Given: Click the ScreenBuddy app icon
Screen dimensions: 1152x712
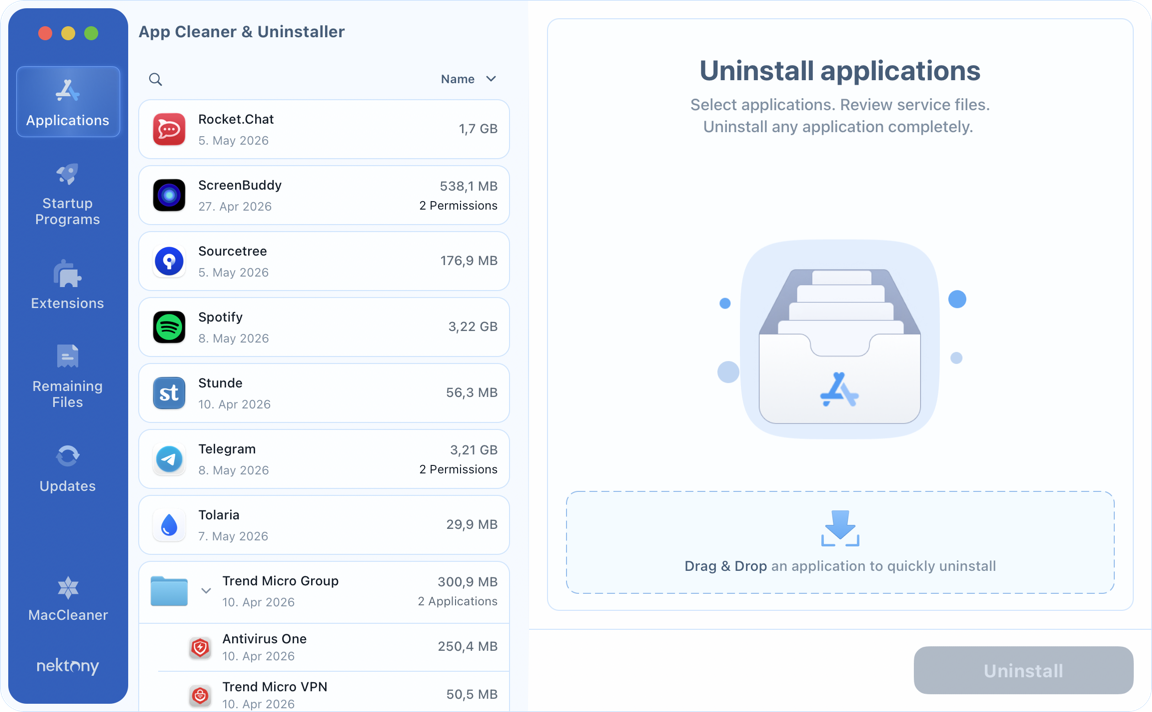Looking at the screenshot, I should pyautogui.click(x=169, y=195).
